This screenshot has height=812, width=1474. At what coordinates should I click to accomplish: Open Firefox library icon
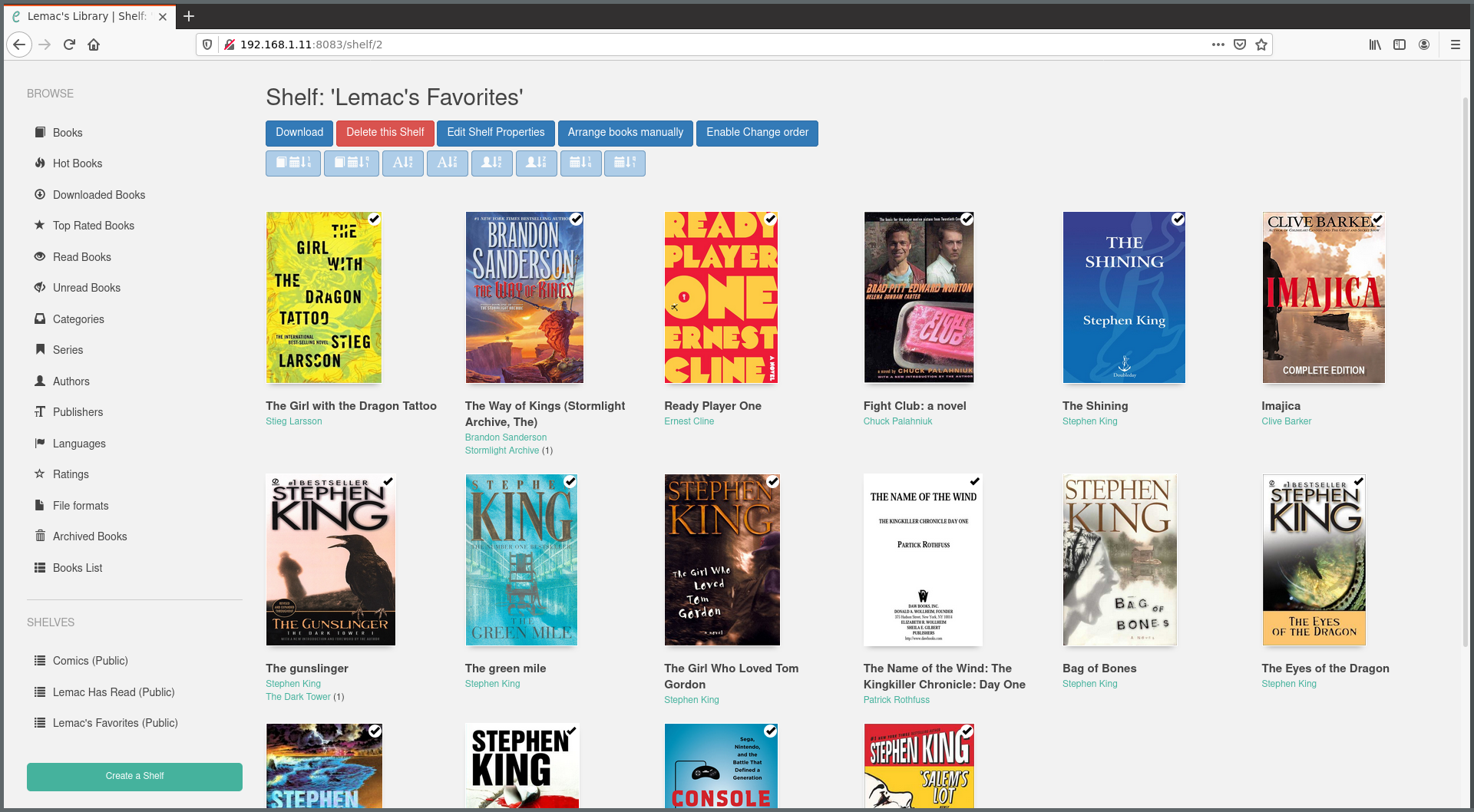(x=1375, y=45)
